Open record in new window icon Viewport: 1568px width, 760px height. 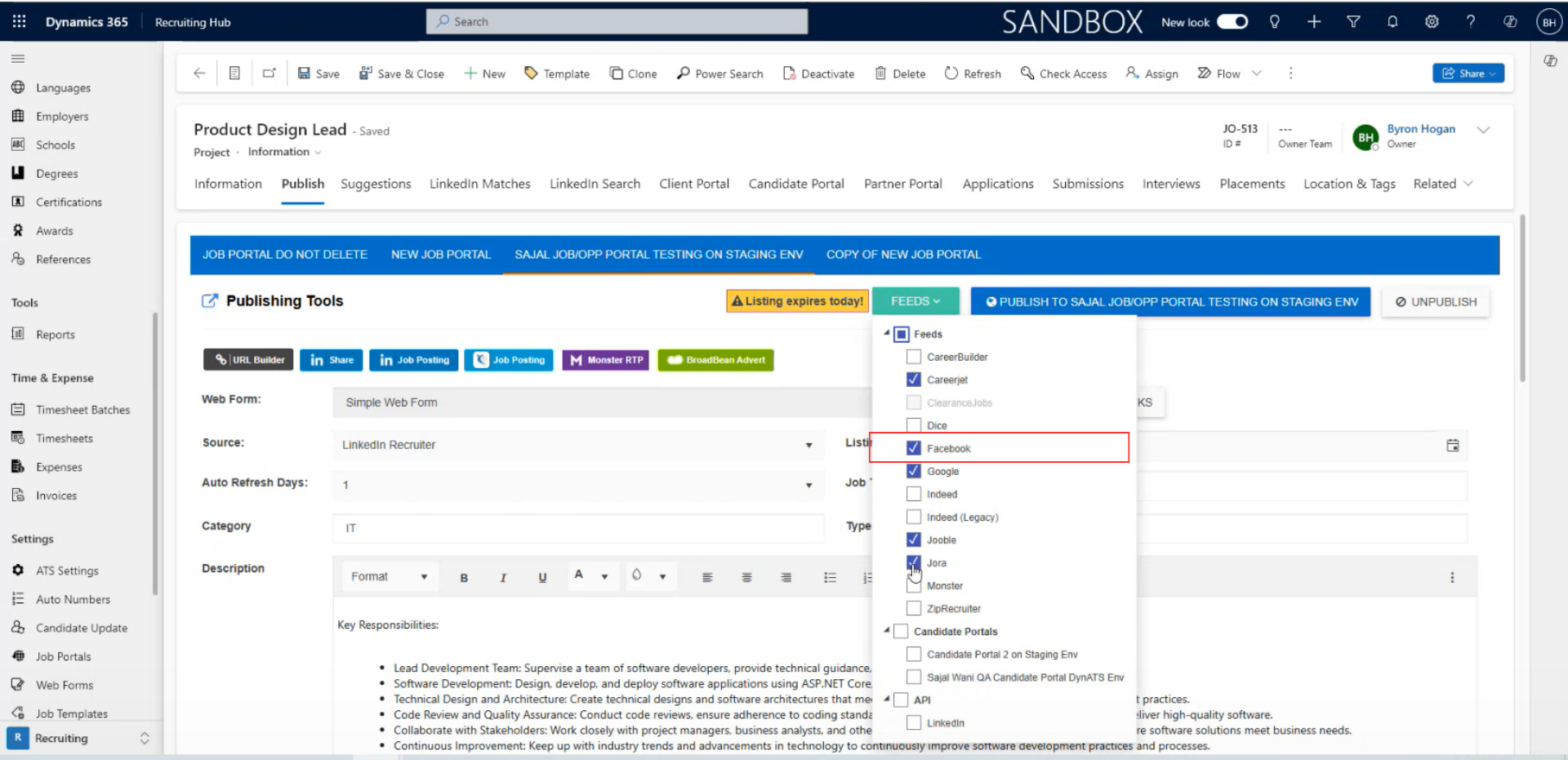(269, 73)
